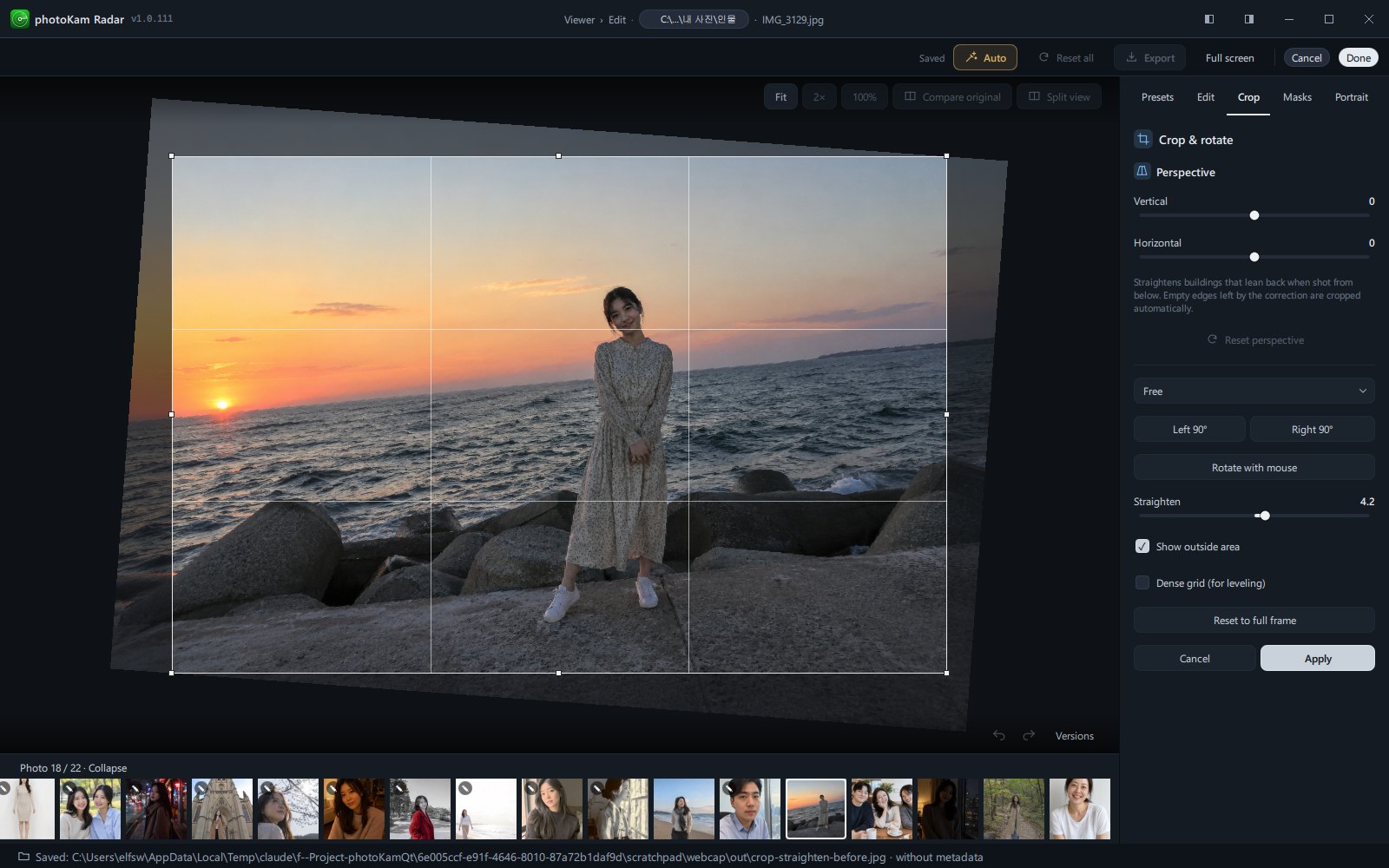The width and height of the screenshot is (1389, 868).
Task: Click the redo arrow icon
Action: click(x=1029, y=735)
